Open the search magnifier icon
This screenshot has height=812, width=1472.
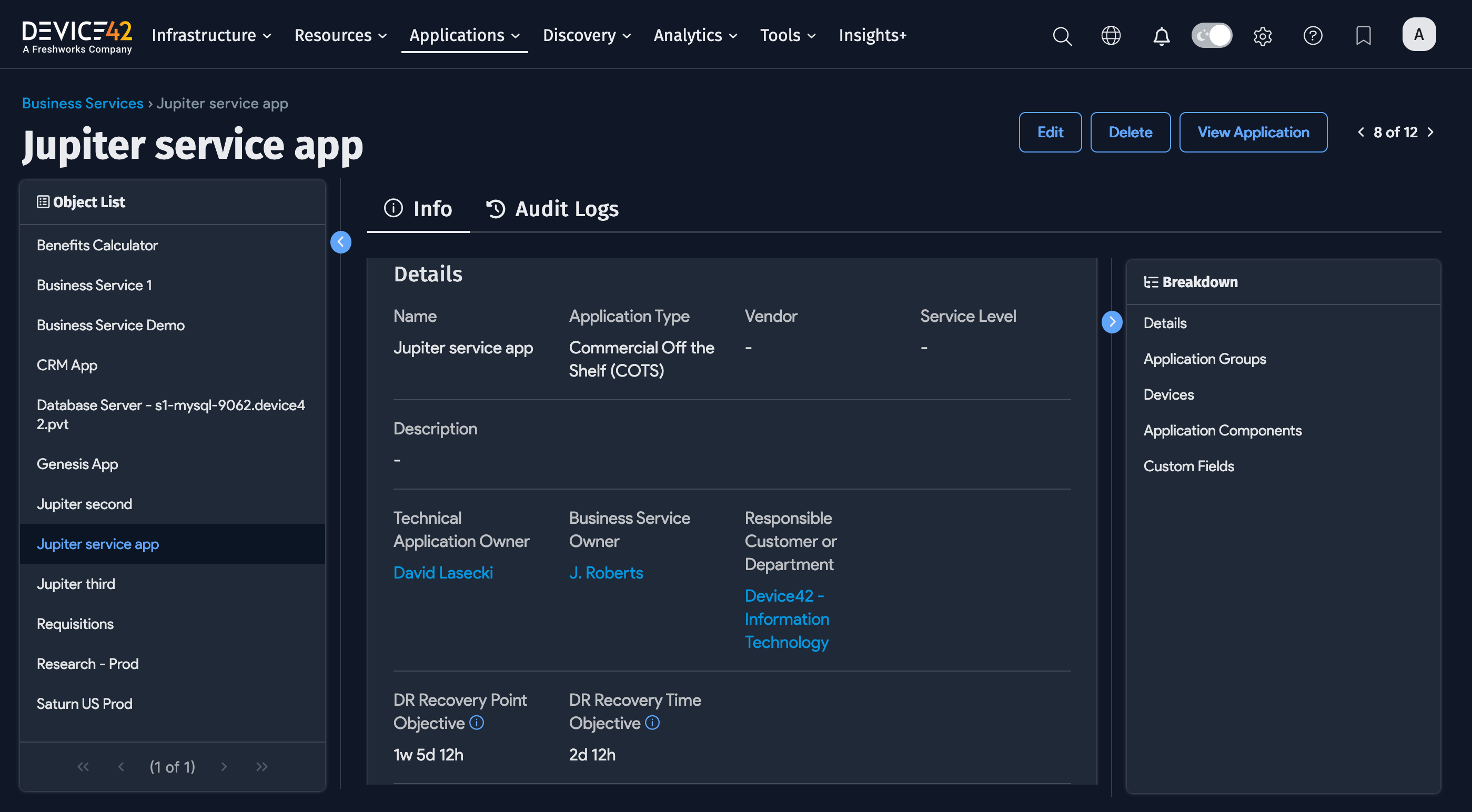tap(1062, 35)
